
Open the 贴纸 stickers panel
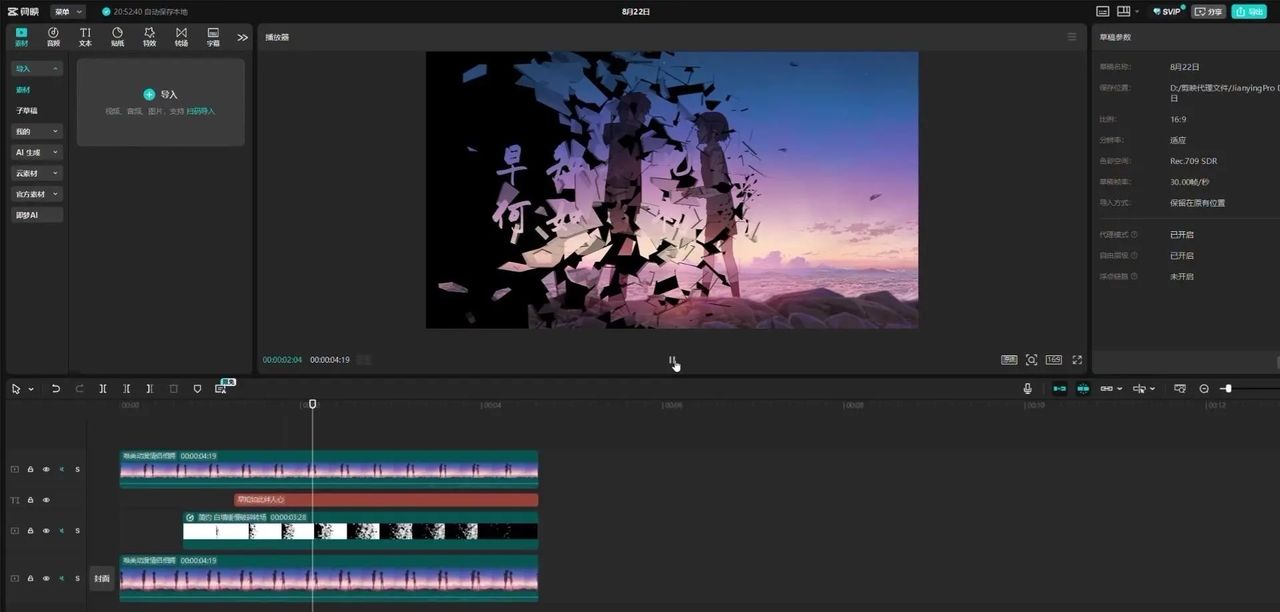click(x=117, y=37)
